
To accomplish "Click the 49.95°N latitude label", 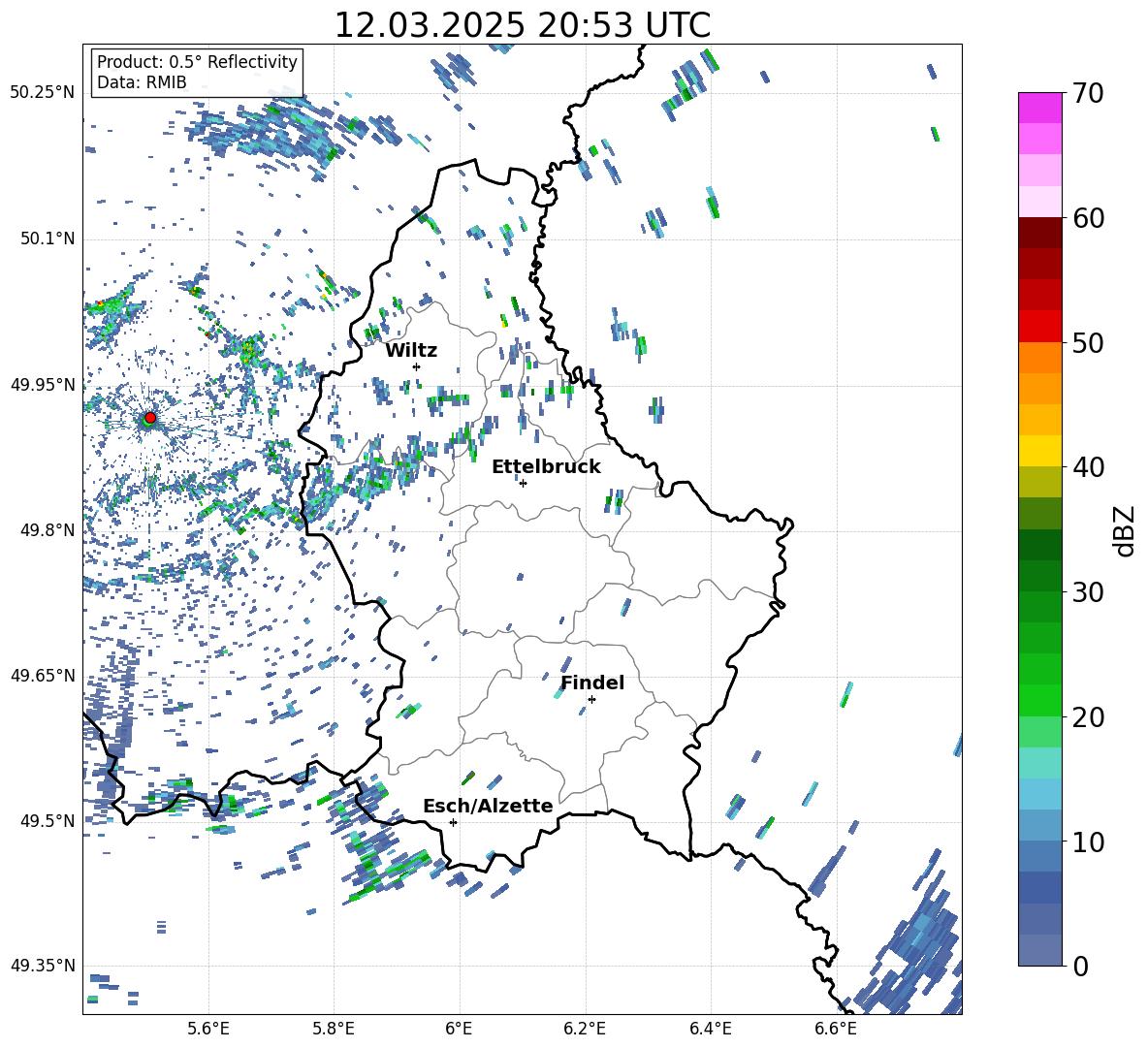I will (x=43, y=384).
